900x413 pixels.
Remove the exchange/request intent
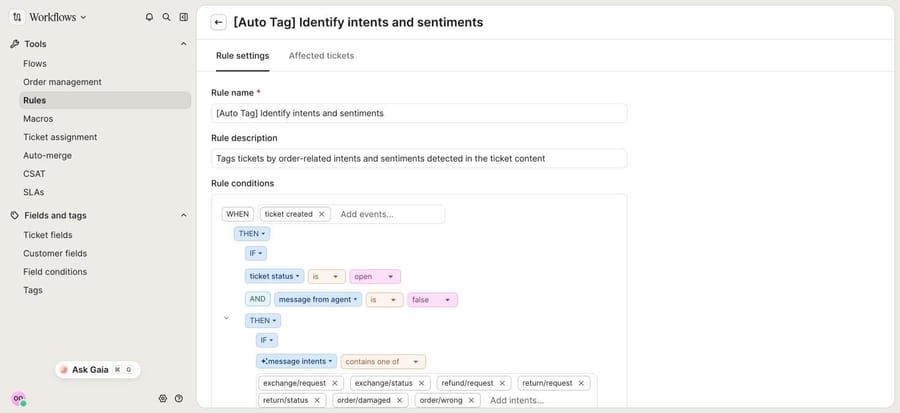tap(335, 383)
